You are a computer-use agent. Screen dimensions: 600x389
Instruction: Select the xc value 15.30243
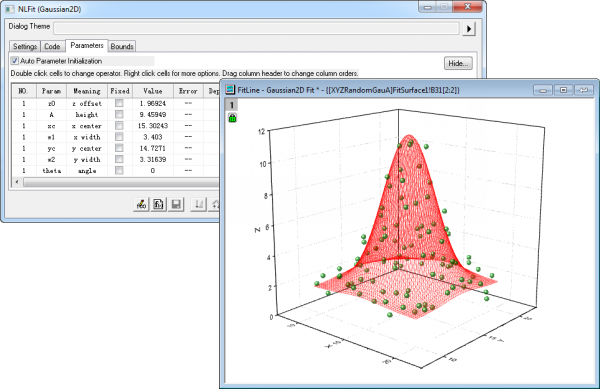(153, 125)
